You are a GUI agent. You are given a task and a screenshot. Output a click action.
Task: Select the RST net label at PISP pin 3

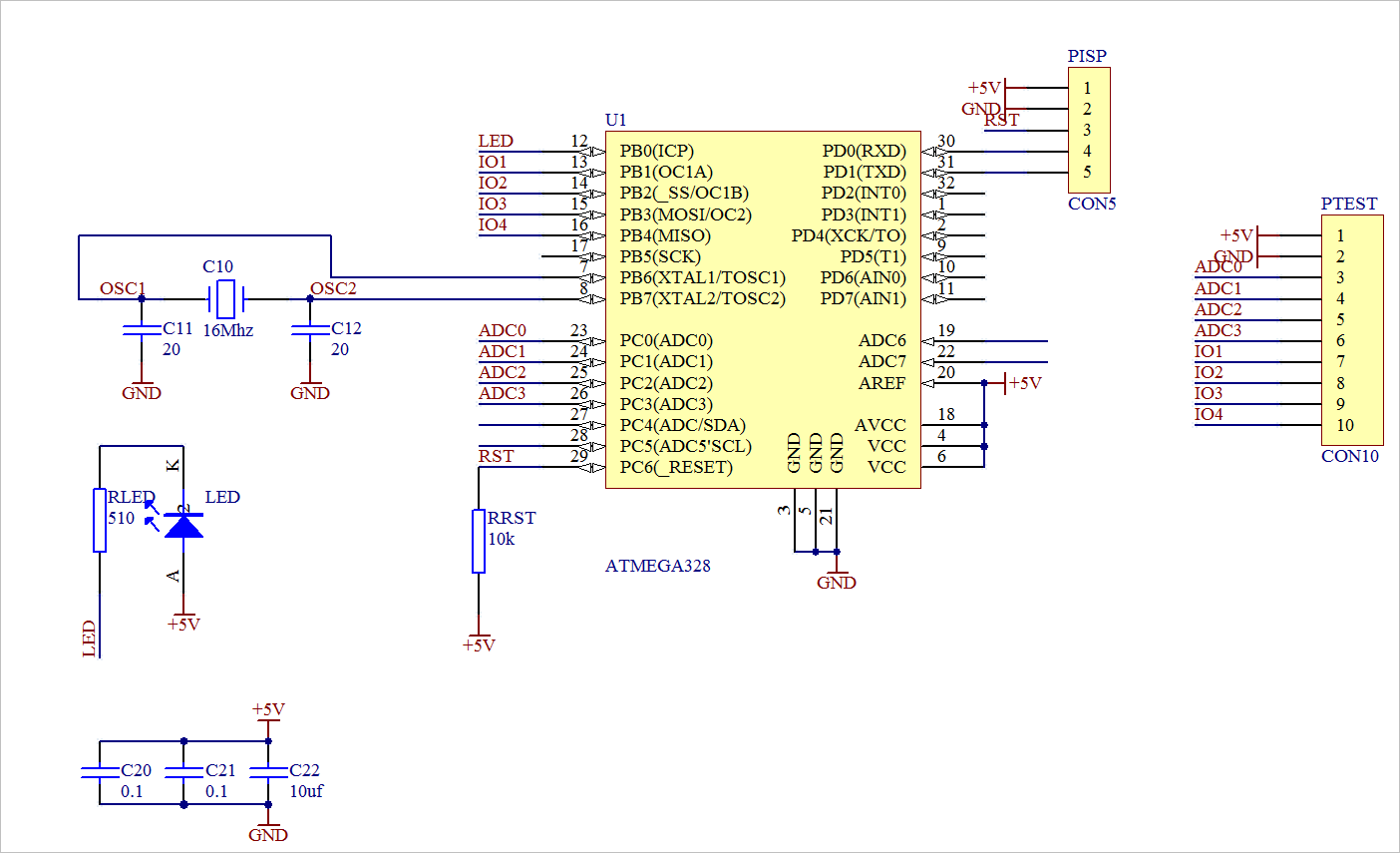1002,120
